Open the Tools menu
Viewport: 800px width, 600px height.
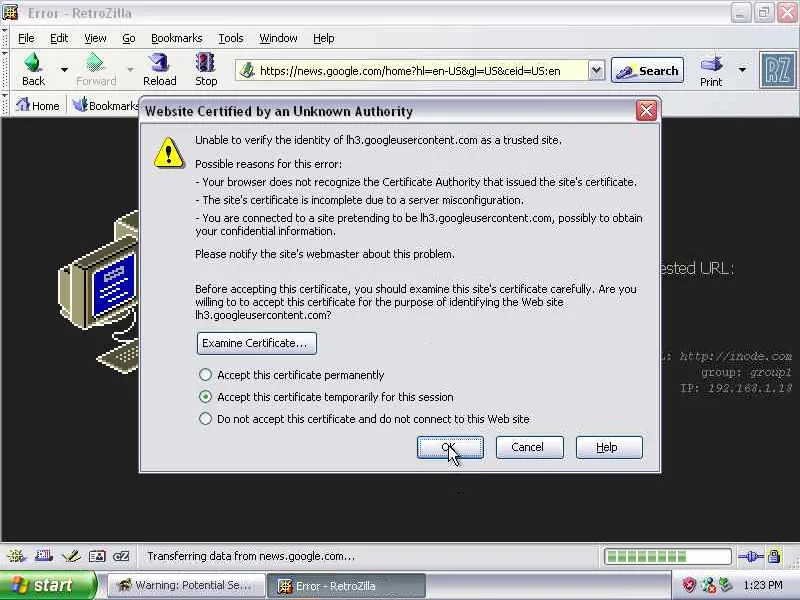tap(231, 38)
